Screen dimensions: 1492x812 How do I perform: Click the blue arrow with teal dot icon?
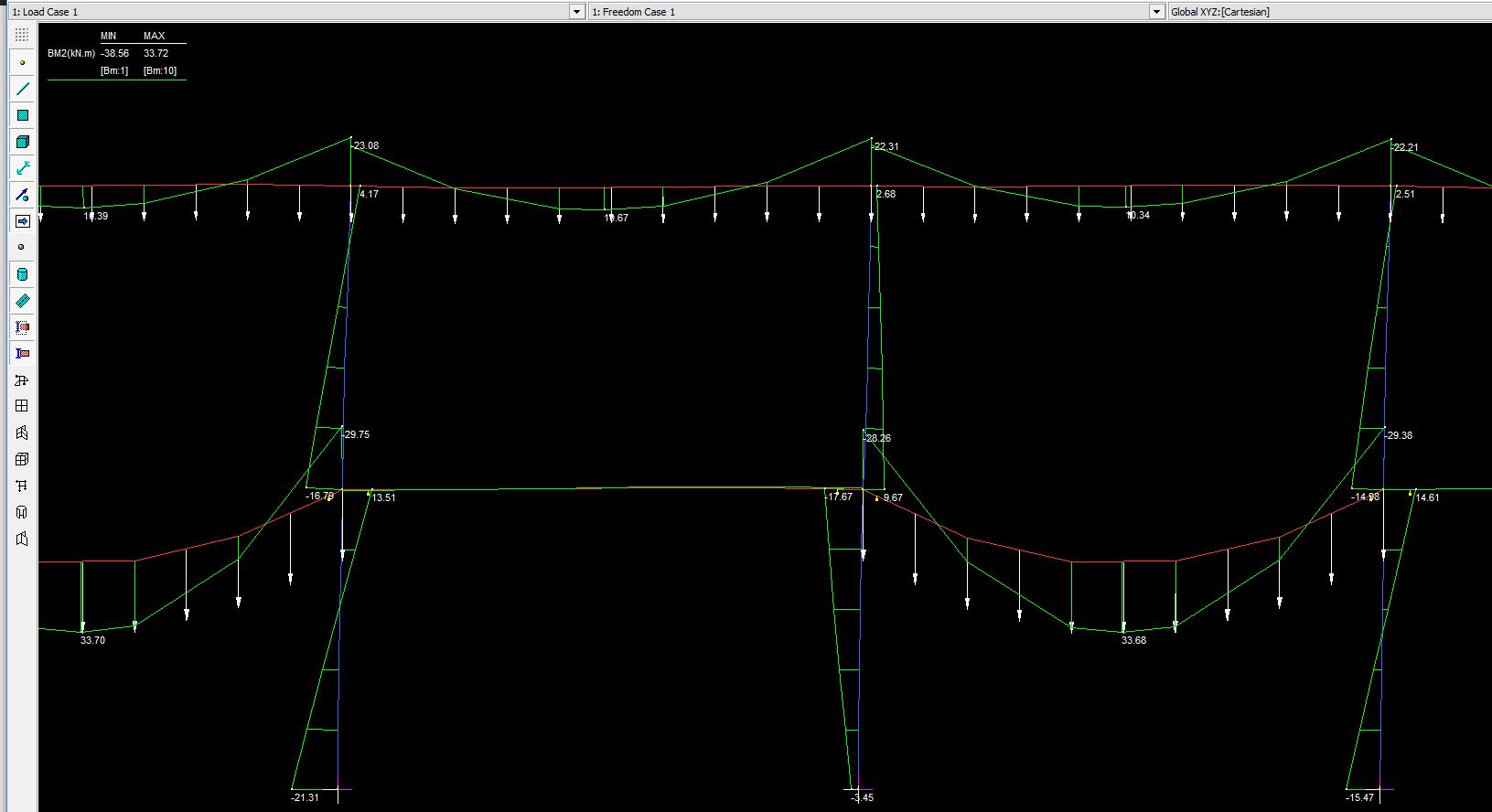[x=22, y=195]
